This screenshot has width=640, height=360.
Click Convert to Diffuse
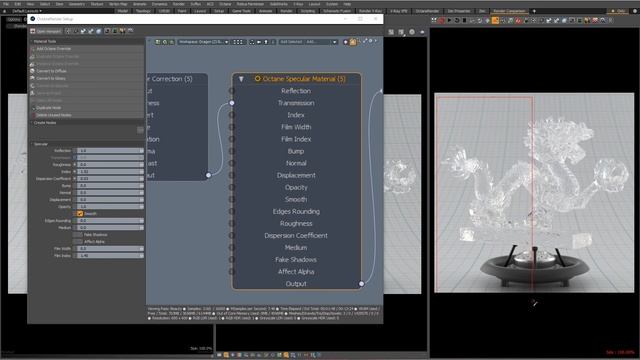(x=87, y=71)
